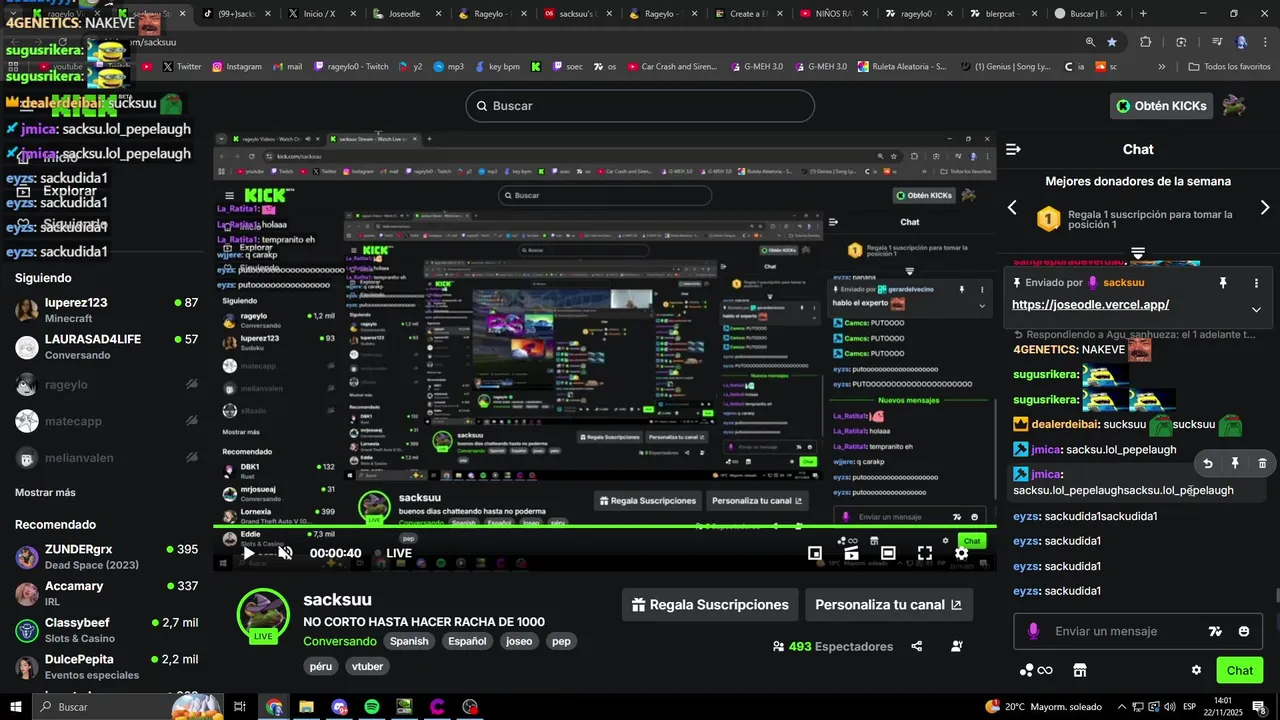Select the Spanish tag

click(x=409, y=641)
